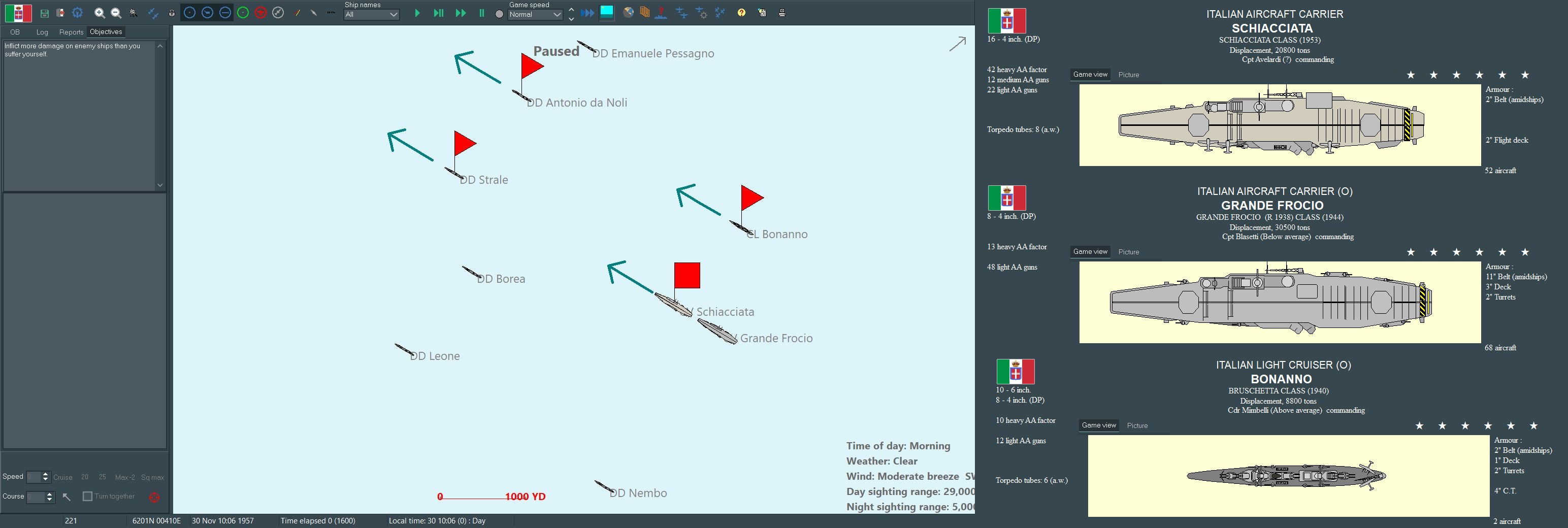Click the orange stacked documents icon
This screenshot has width=1568, height=528.
644,12
